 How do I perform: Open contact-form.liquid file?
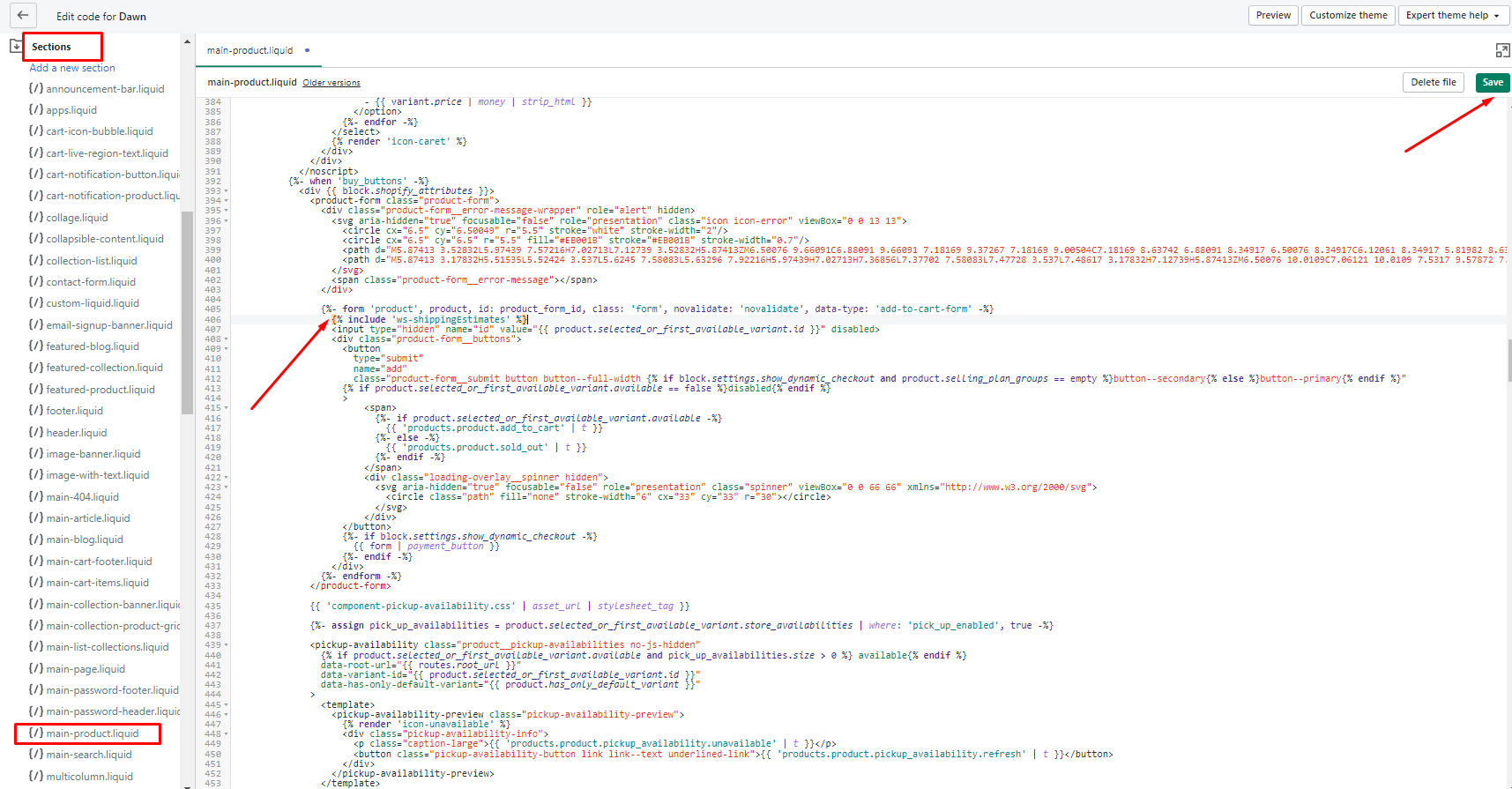91,282
